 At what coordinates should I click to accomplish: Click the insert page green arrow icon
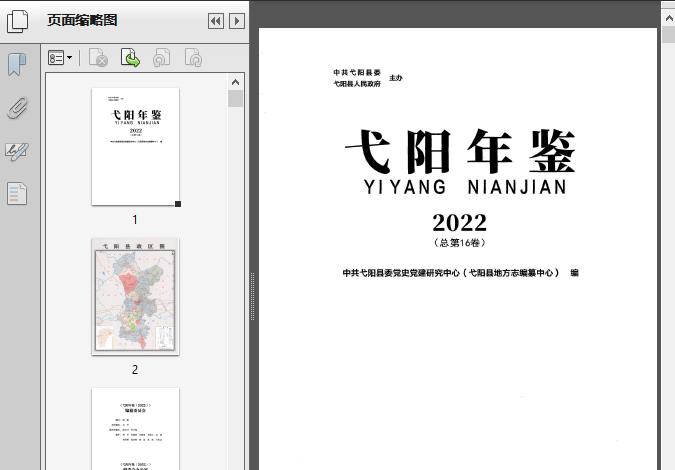point(130,58)
